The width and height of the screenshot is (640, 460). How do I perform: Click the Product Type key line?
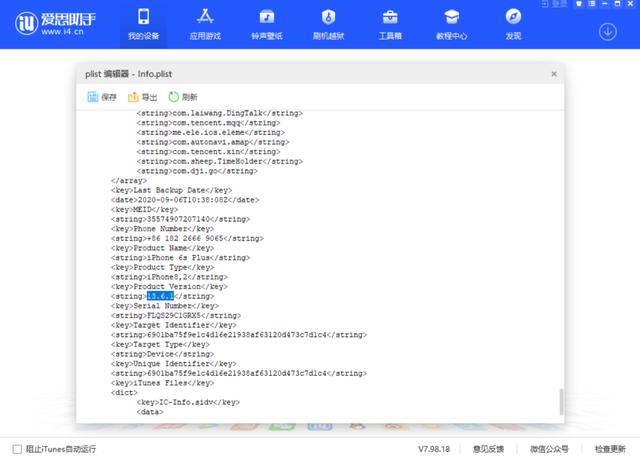click(x=162, y=267)
